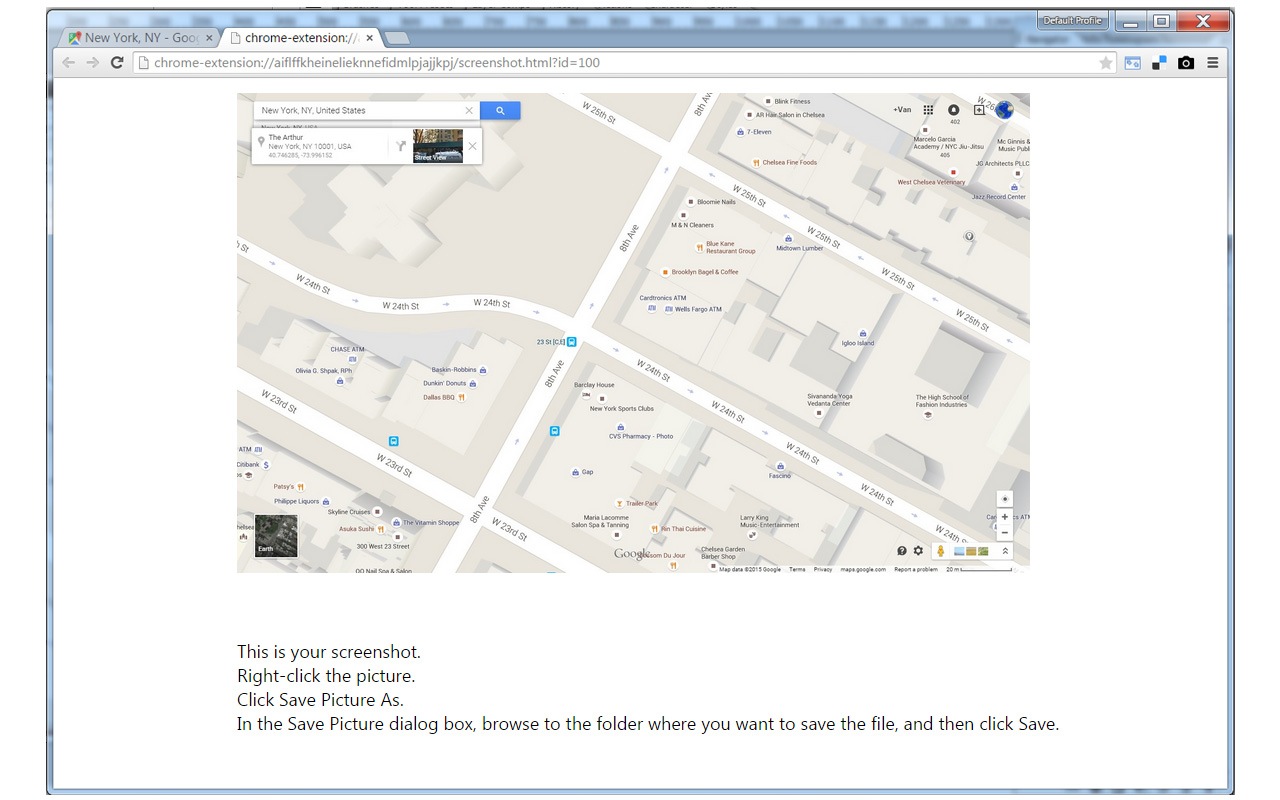The width and height of the screenshot is (1280, 800).
Task: Click the 7-Eleven store marker
Action: click(x=741, y=132)
